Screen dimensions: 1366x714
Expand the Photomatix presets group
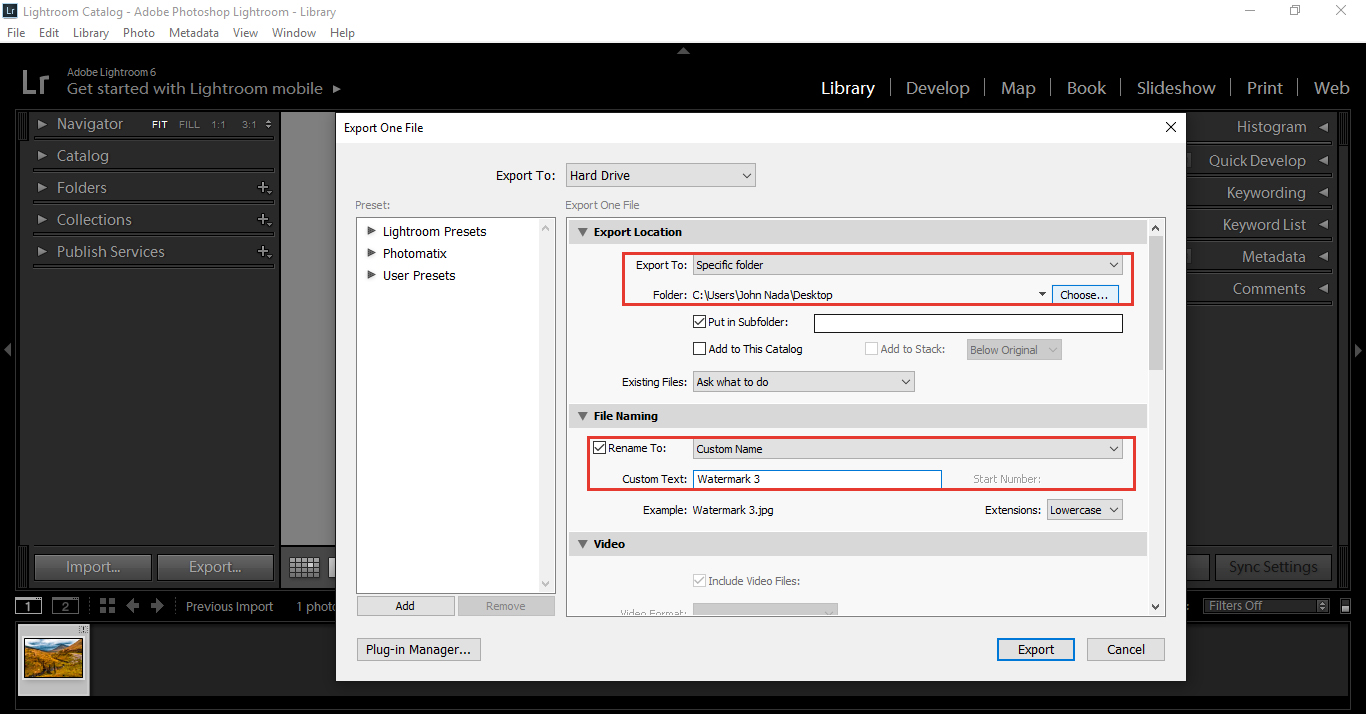(372, 253)
